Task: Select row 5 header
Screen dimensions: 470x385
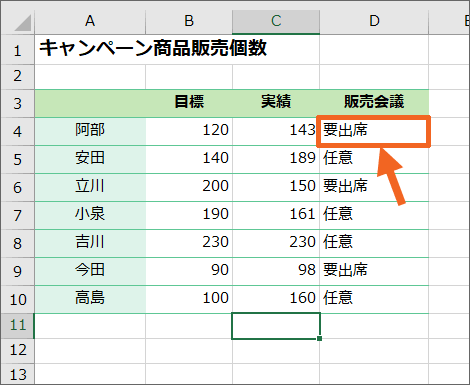Action: coord(17,159)
